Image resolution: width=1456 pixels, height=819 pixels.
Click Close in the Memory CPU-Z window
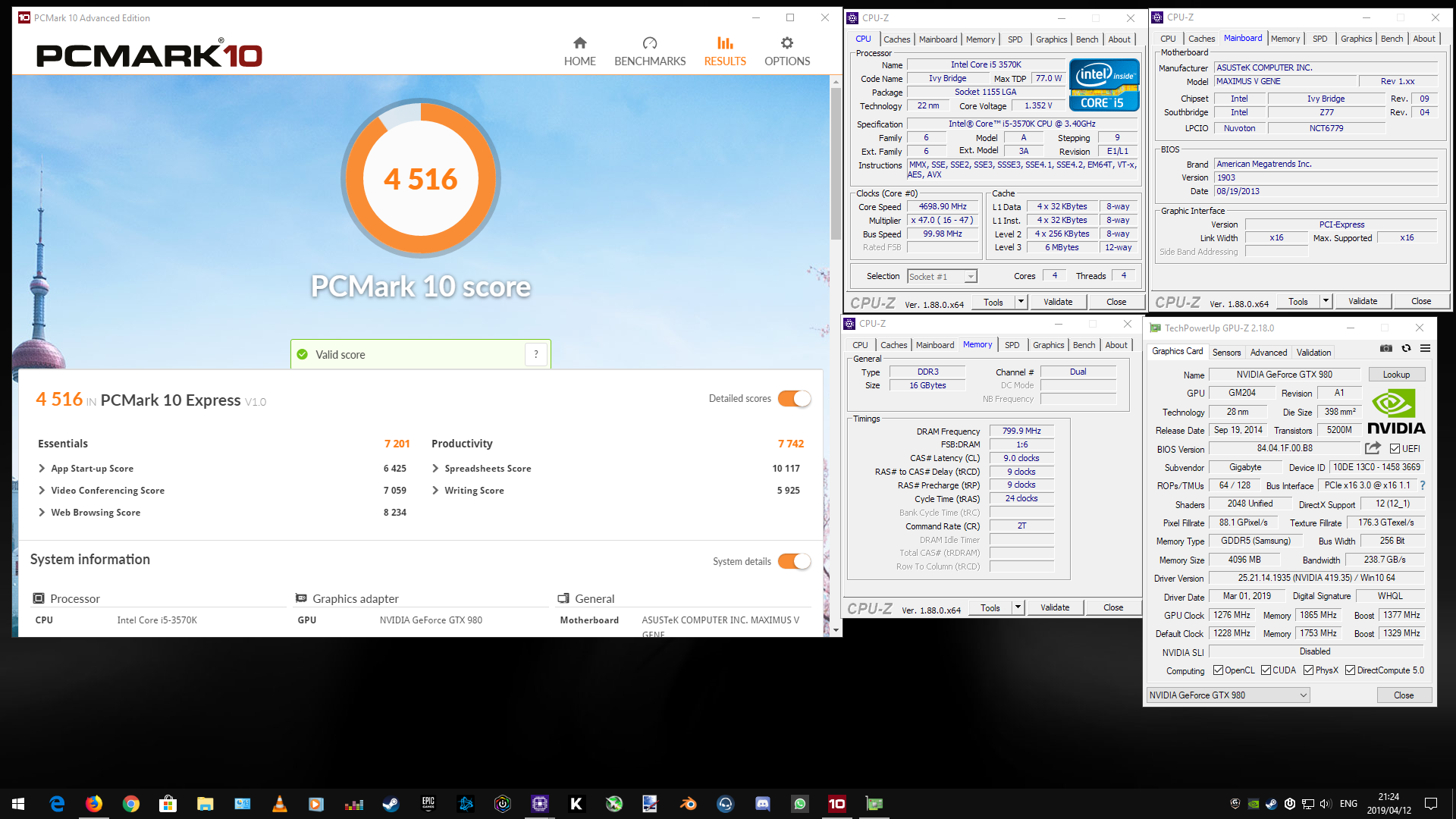pyautogui.click(x=1113, y=607)
